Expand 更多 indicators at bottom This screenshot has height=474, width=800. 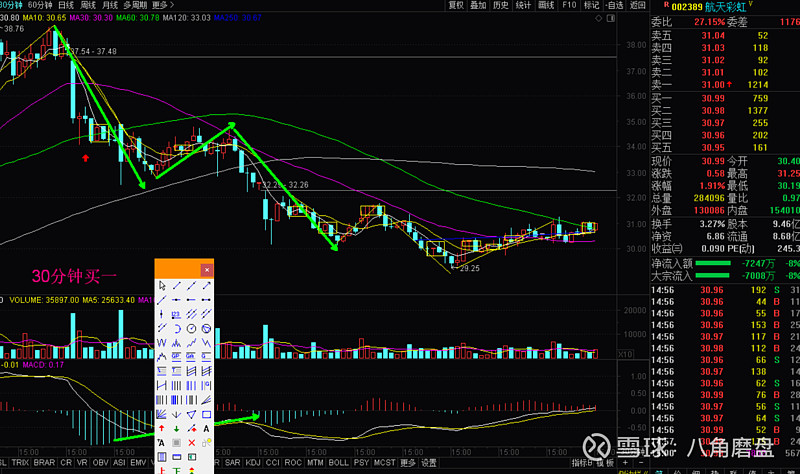tap(408, 463)
